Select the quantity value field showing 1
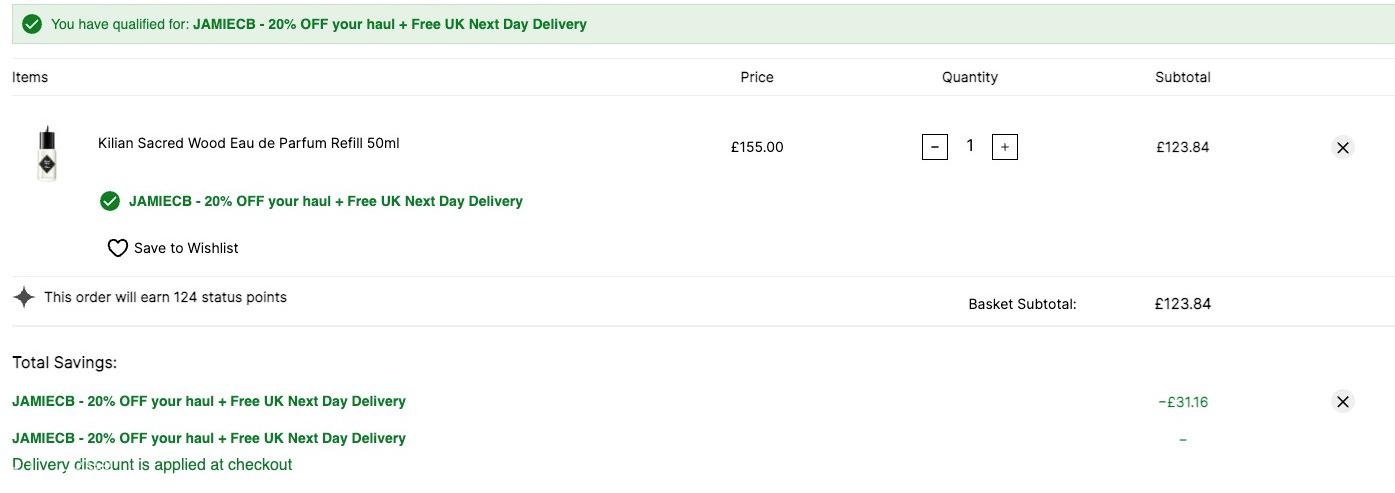The image size is (1395, 493). (x=970, y=146)
